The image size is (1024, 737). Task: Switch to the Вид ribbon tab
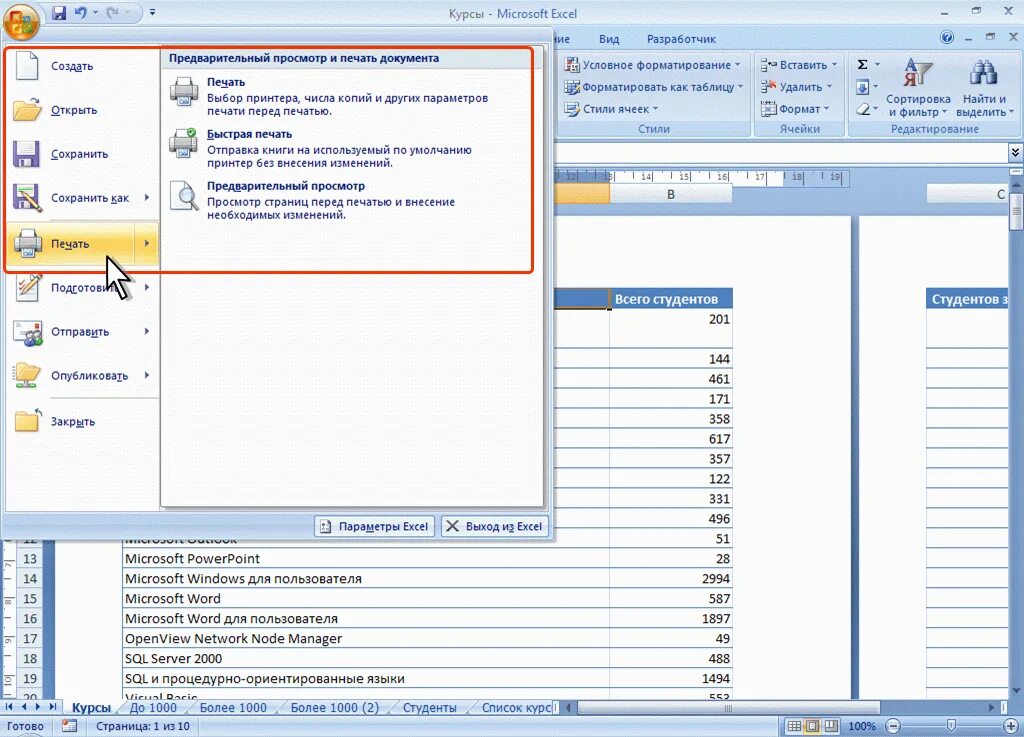(x=609, y=39)
